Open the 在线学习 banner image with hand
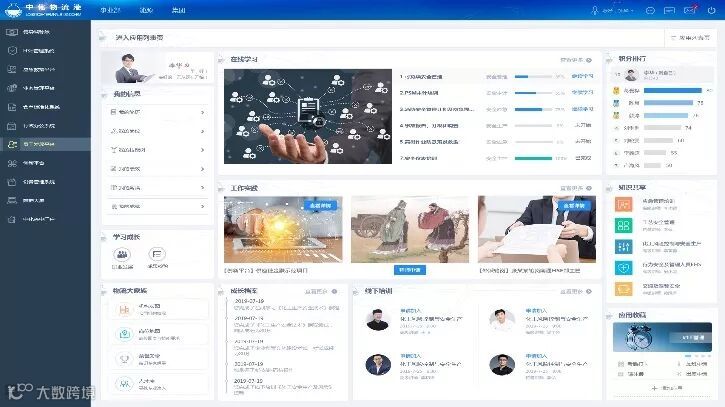This screenshot has height=407, width=725. pyautogui.click(x=308, y=116)
